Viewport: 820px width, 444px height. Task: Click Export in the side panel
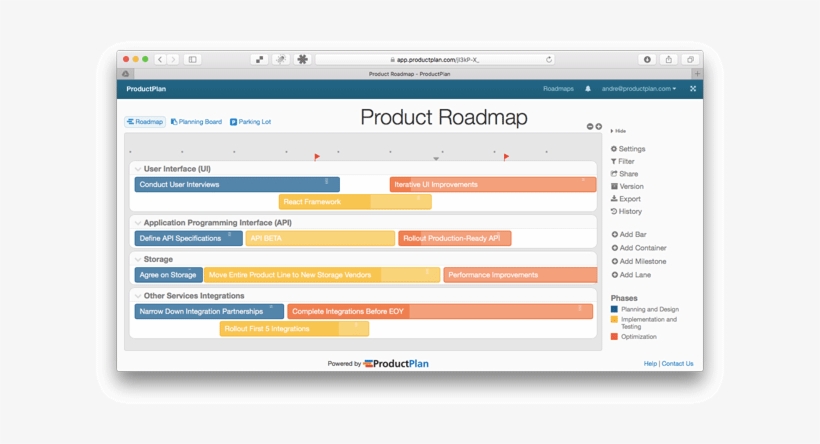(625, 199)
